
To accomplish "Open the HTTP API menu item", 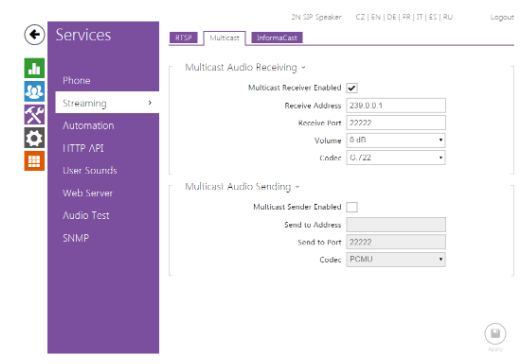I will coord(83,148).
